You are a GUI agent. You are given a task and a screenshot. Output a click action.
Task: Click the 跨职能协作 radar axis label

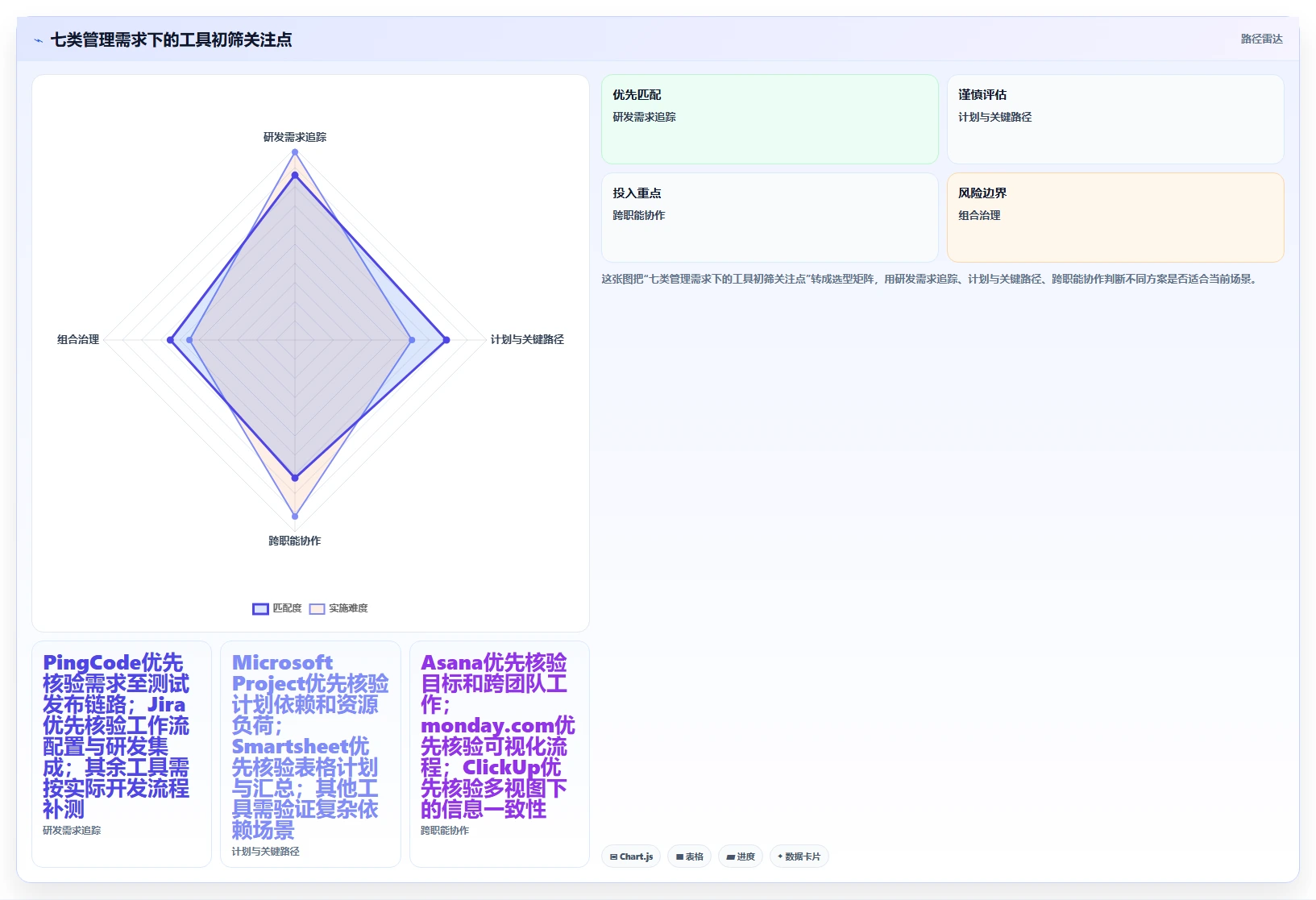(295, 541)
